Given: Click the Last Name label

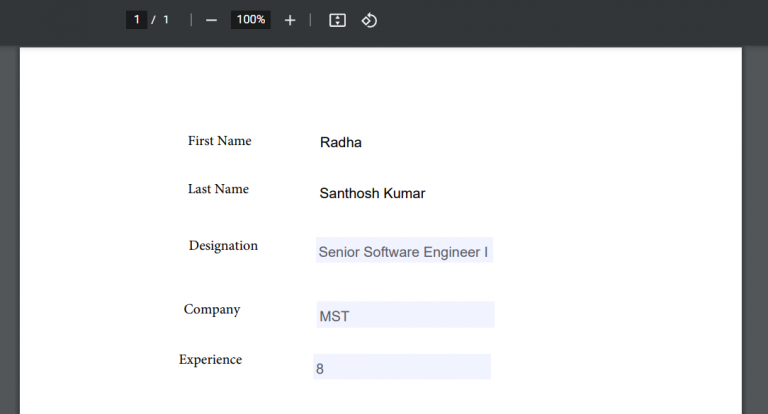Looking at the screenshot, I should pyautogui.click(x=218, y=189).
